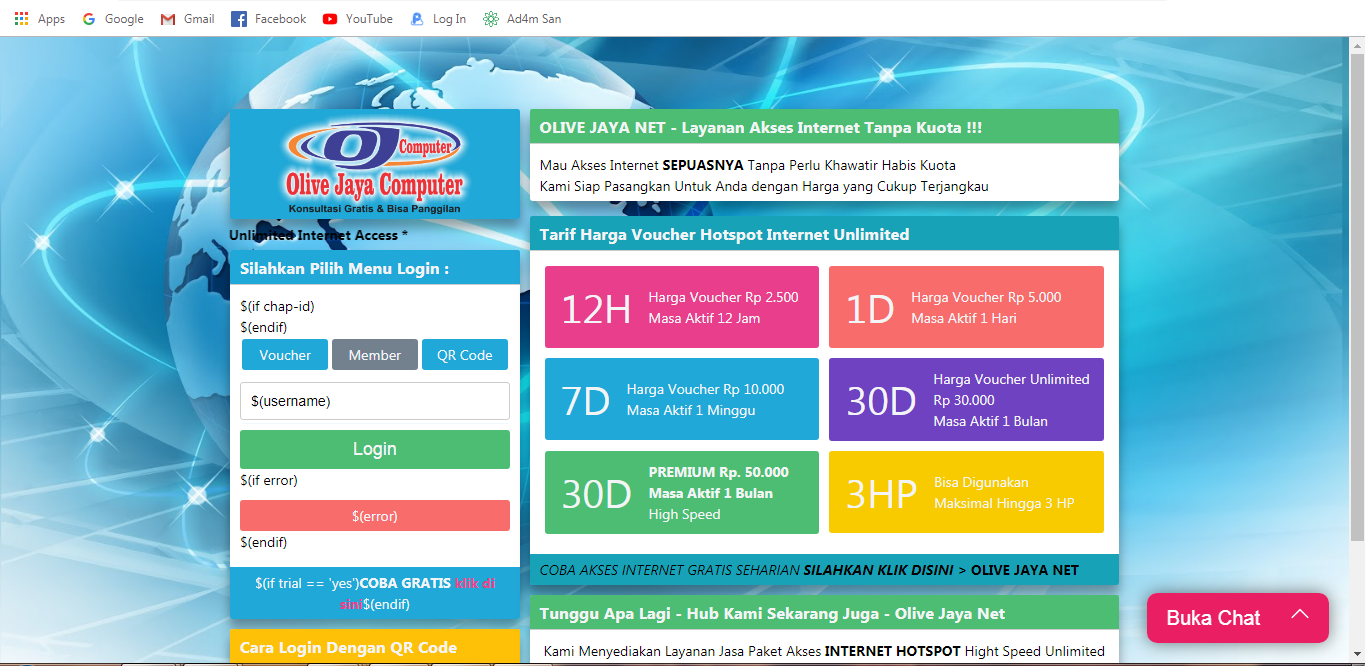Open the Log In bookmark
This screenshot has width=1365, height=666.
tap(438, 18)
